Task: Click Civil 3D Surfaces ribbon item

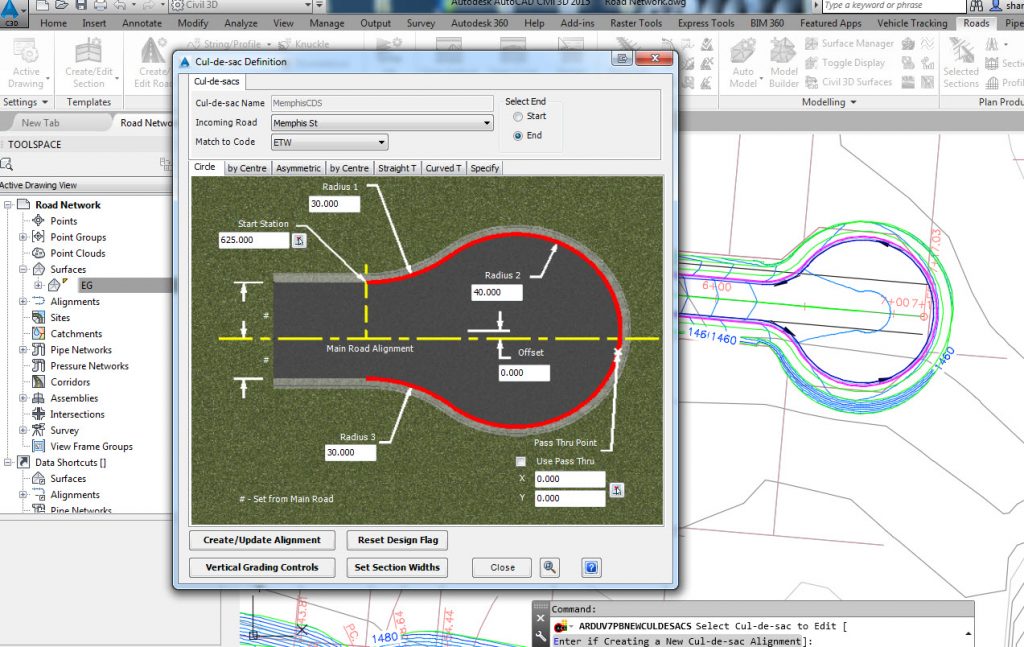Action: coord(848,82)
